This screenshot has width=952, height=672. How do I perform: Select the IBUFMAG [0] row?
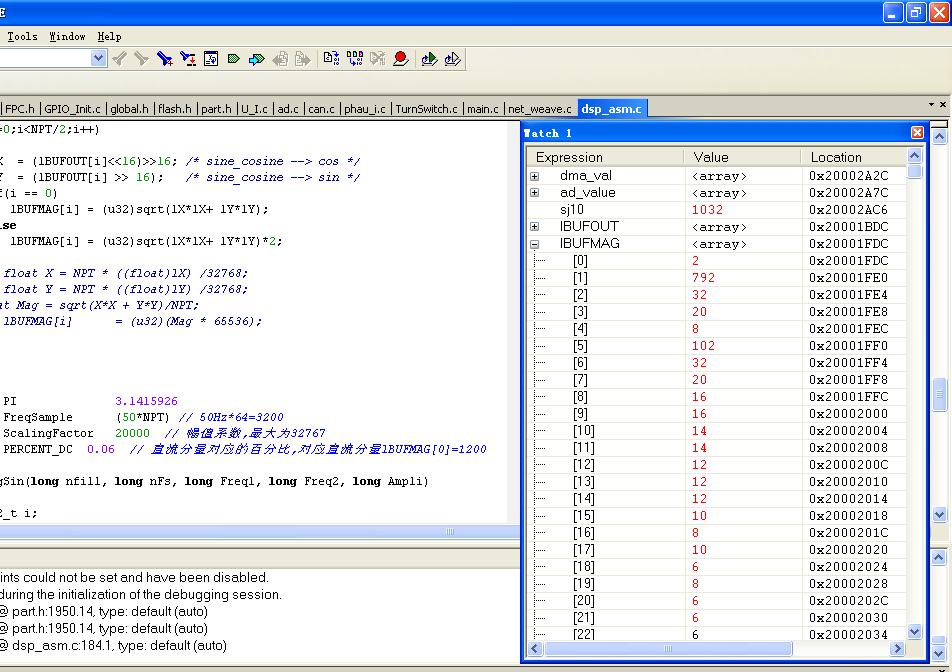click(x=716, y=260)
